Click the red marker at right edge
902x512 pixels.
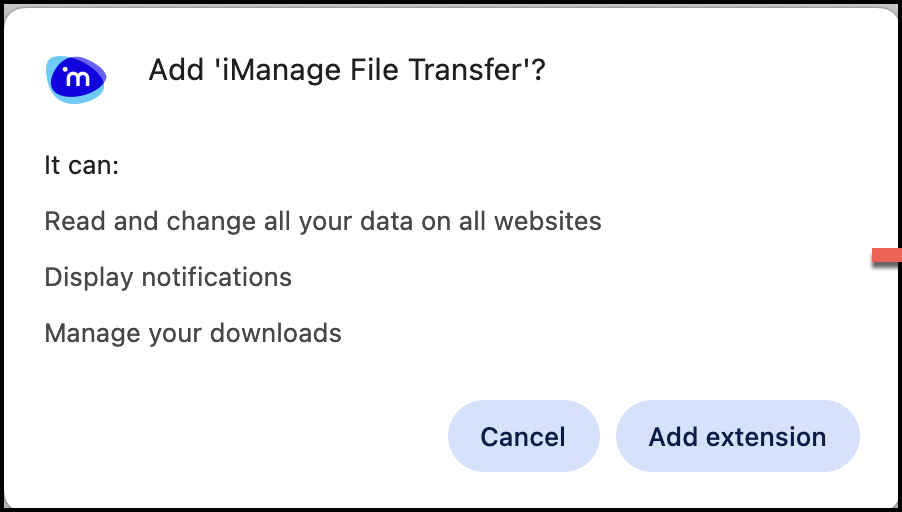pos(887,258)
